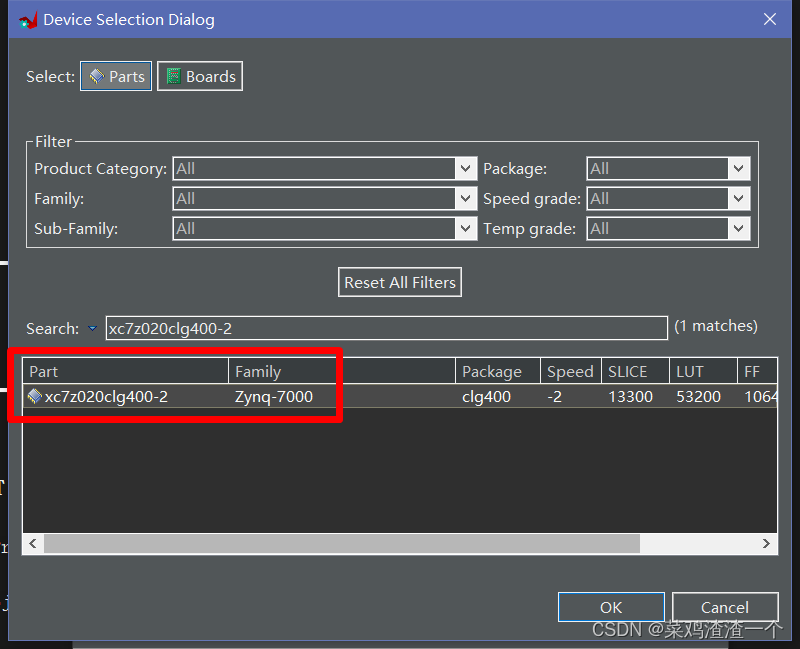
Task: Click the clg400 package cell
Action: (486, 396)
